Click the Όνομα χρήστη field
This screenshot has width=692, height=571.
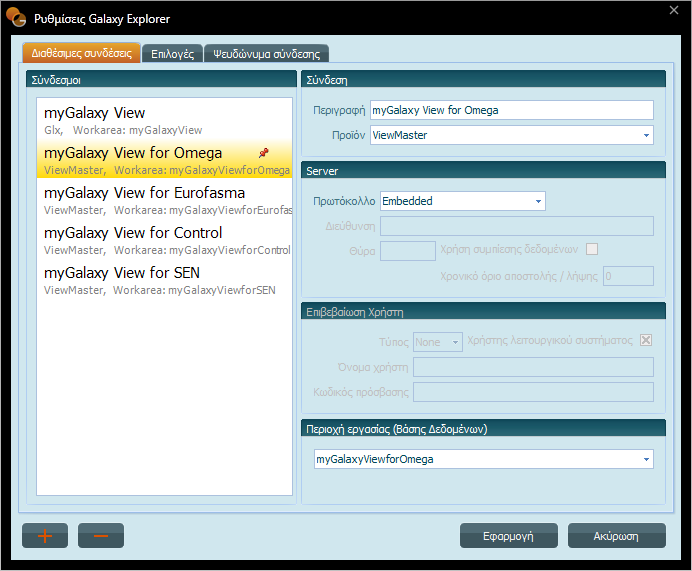point(533,367)
